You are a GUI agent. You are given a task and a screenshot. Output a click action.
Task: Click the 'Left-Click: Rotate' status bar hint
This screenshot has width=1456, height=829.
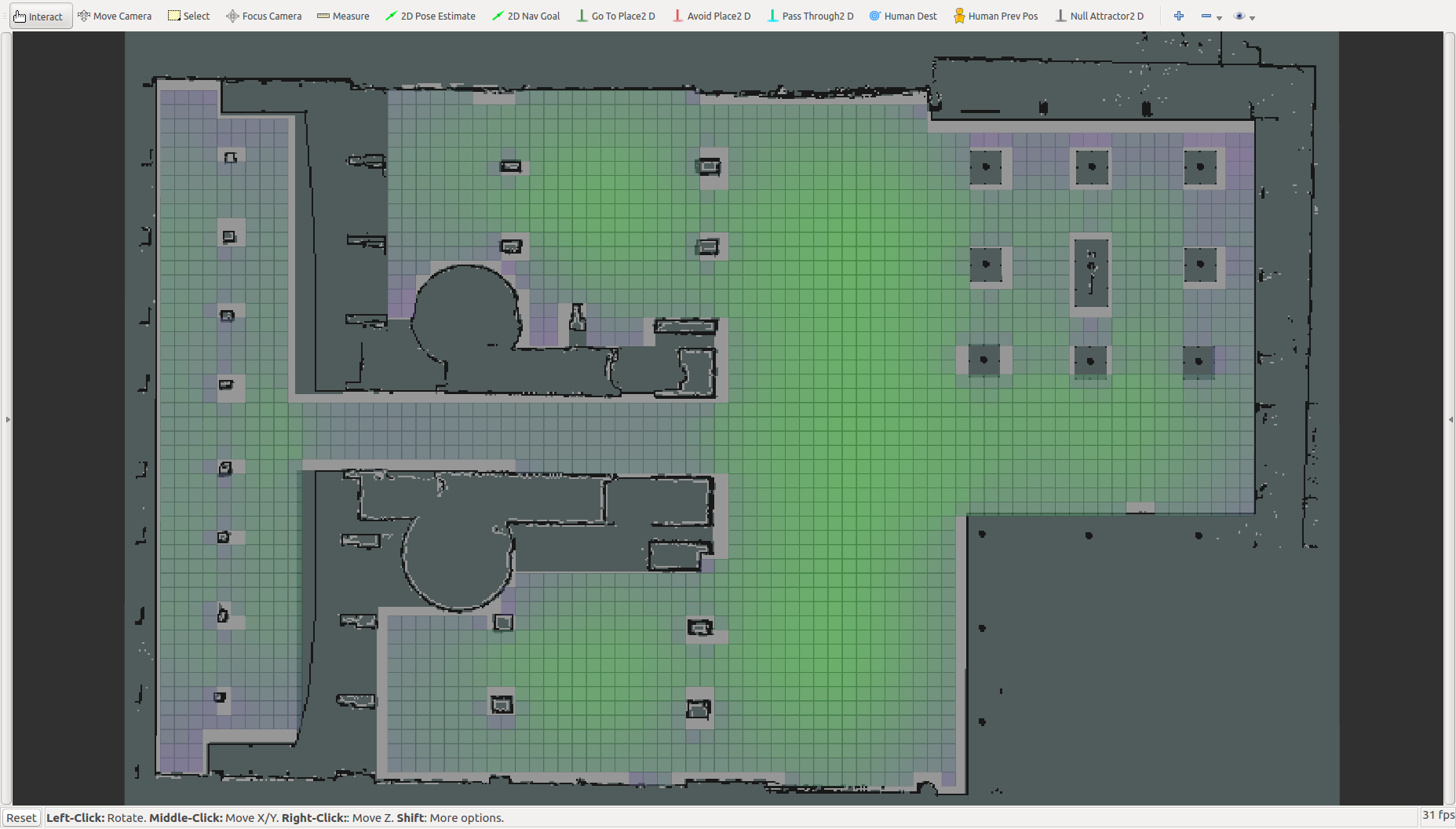96,817
